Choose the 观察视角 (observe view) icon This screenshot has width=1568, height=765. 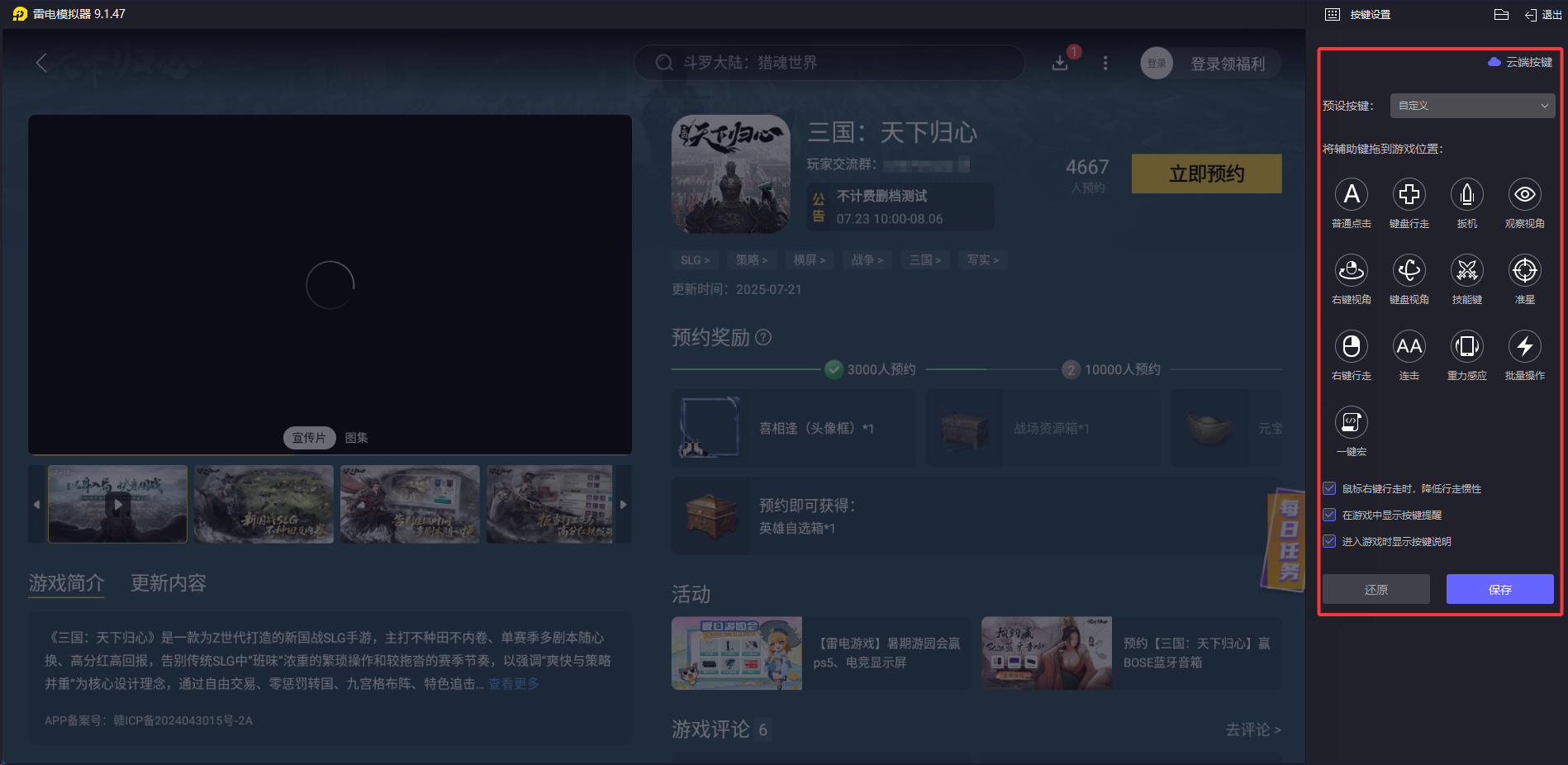(1524, 196)
